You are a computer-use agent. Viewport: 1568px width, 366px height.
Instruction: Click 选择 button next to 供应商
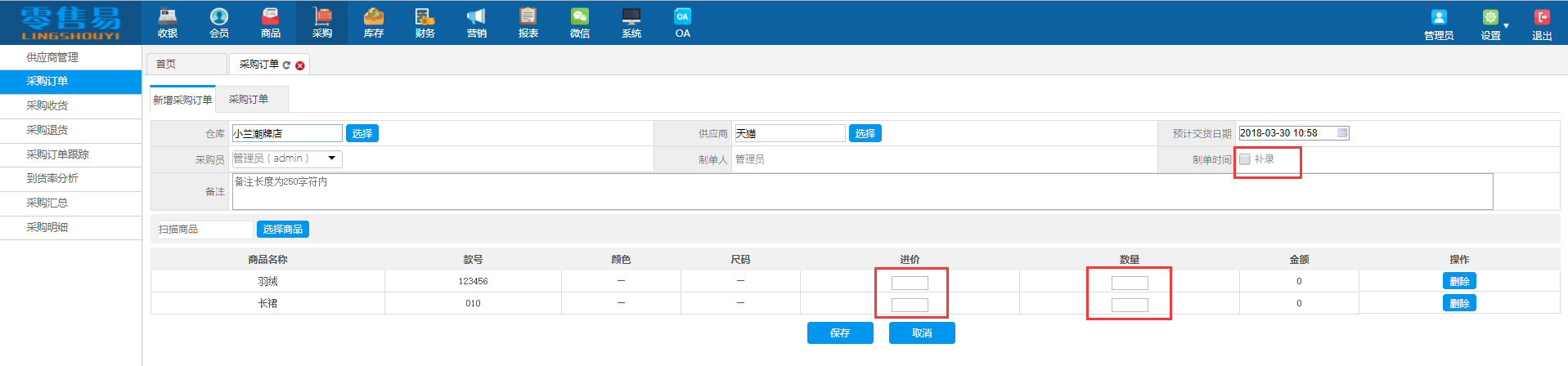click(865, 133)
